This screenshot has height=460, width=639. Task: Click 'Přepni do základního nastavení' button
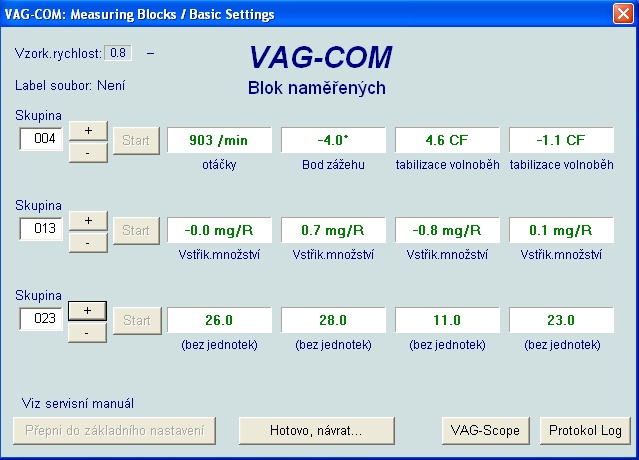pos(114,431)
